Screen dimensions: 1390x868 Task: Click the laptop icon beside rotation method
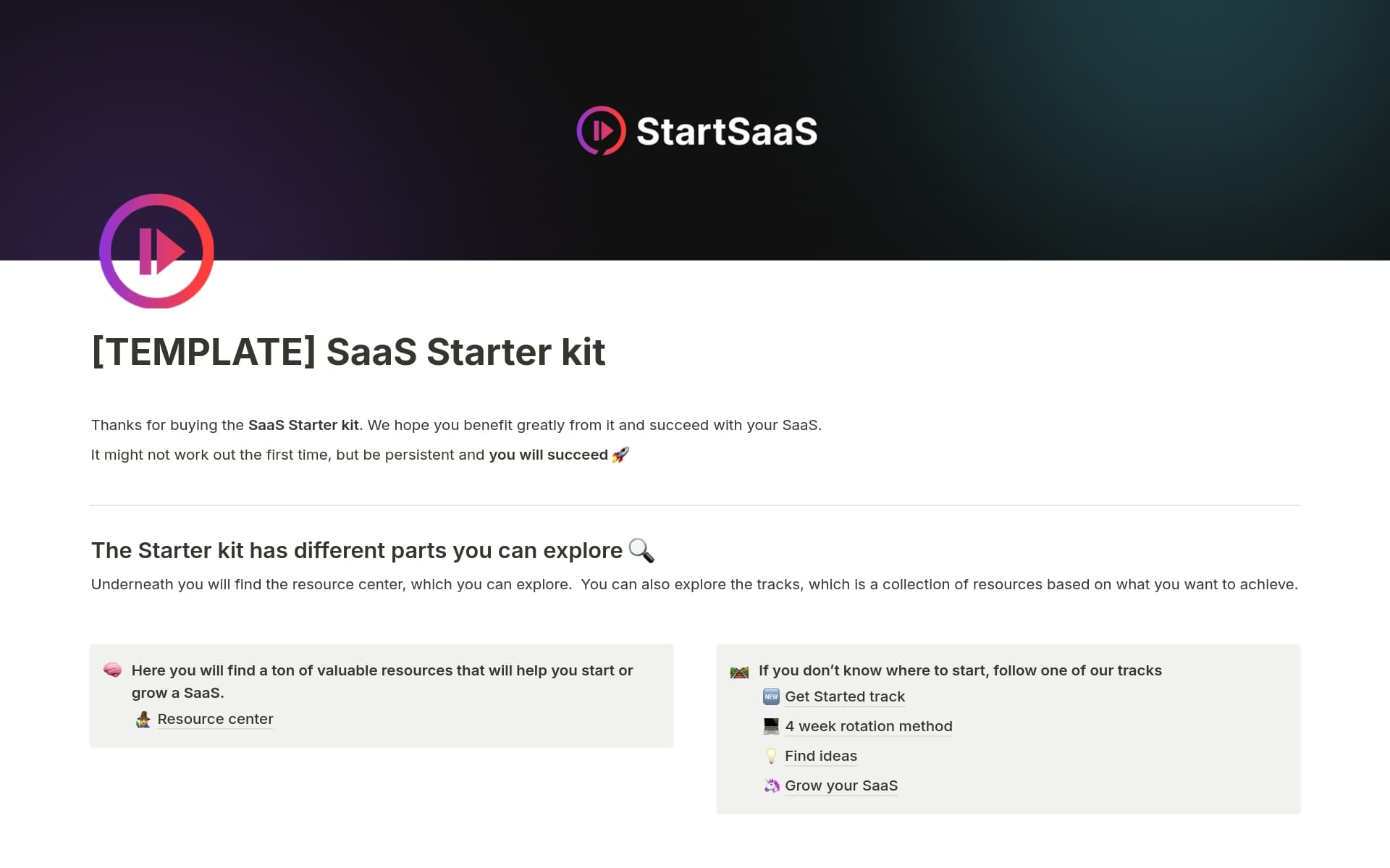click(771, 726)
